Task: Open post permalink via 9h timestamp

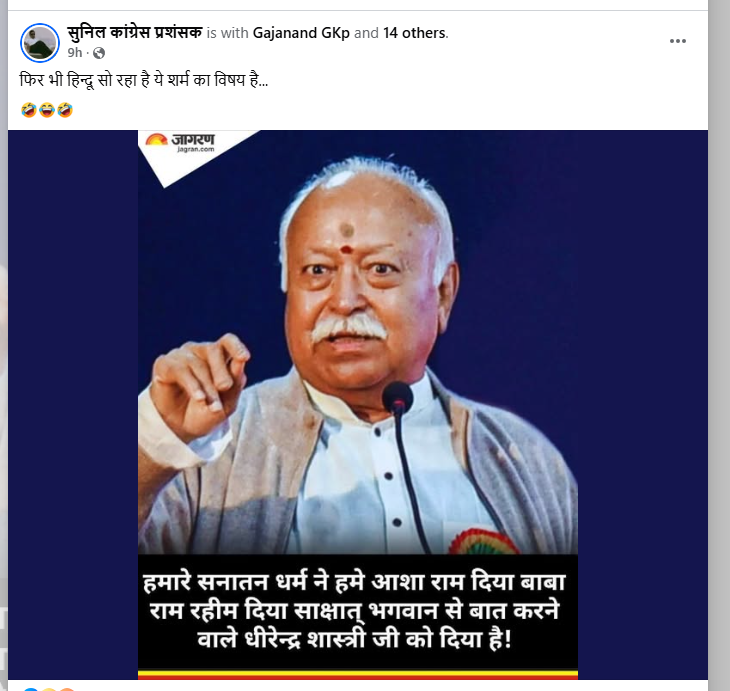Action: (x=74, y=53)
